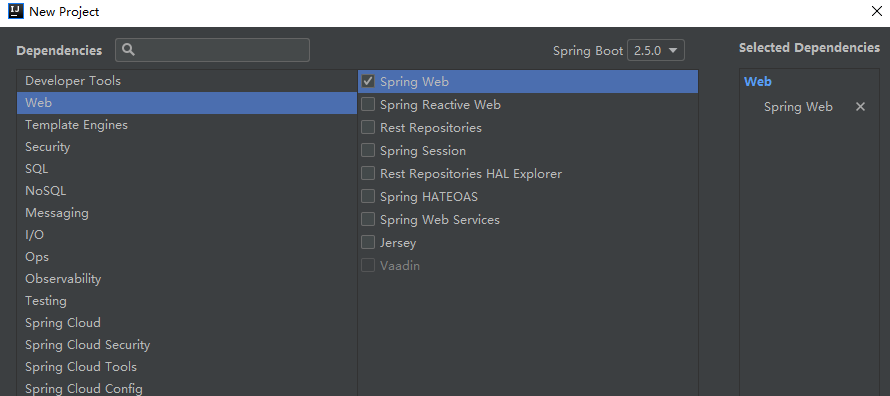Open the NoSQL dependencies list
This screenshot has height=396, width=890.
tap(187, 191)
